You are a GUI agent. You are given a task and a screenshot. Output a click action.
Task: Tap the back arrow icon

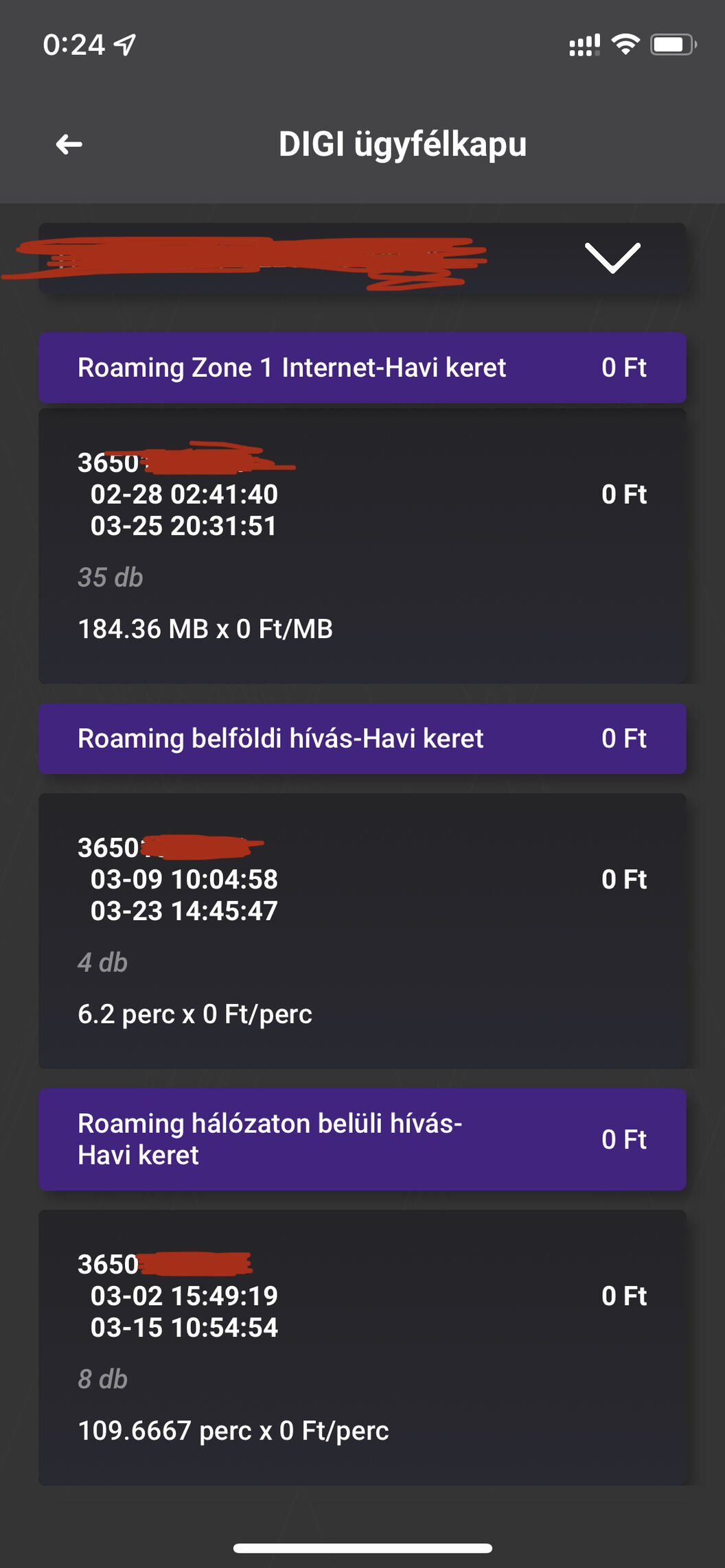click(x=69, y=144)
